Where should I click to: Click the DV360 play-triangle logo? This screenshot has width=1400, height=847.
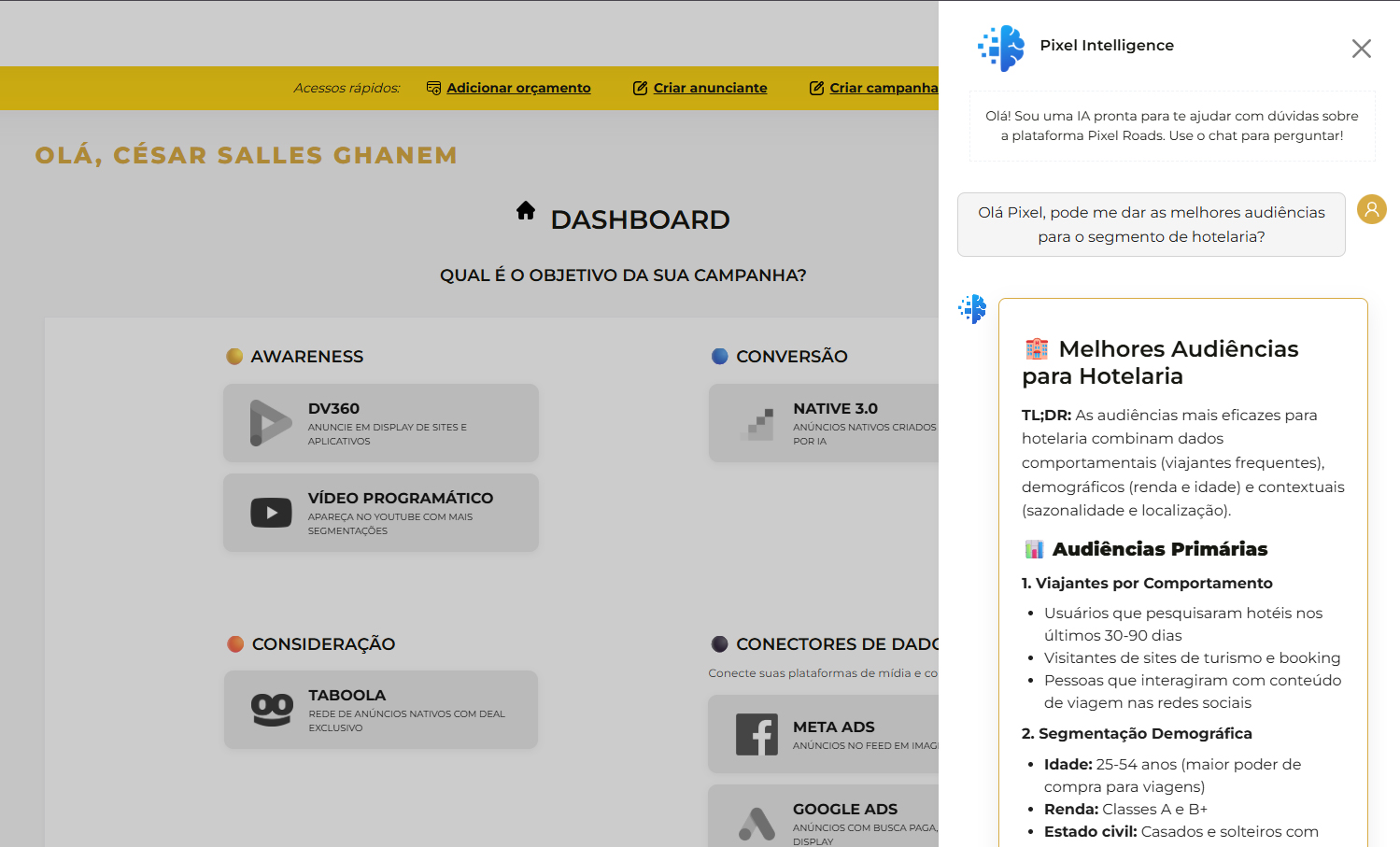[x=271, y=423]
